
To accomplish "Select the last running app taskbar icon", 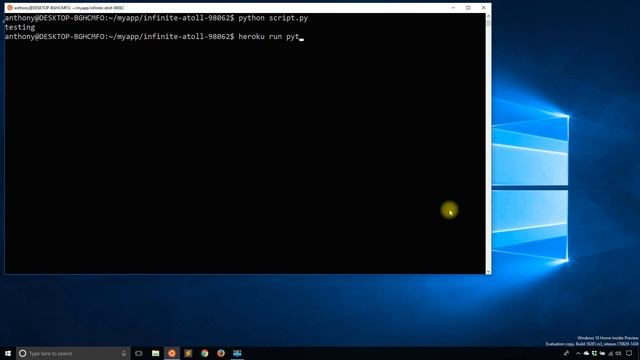I will (x=237, y=353).
